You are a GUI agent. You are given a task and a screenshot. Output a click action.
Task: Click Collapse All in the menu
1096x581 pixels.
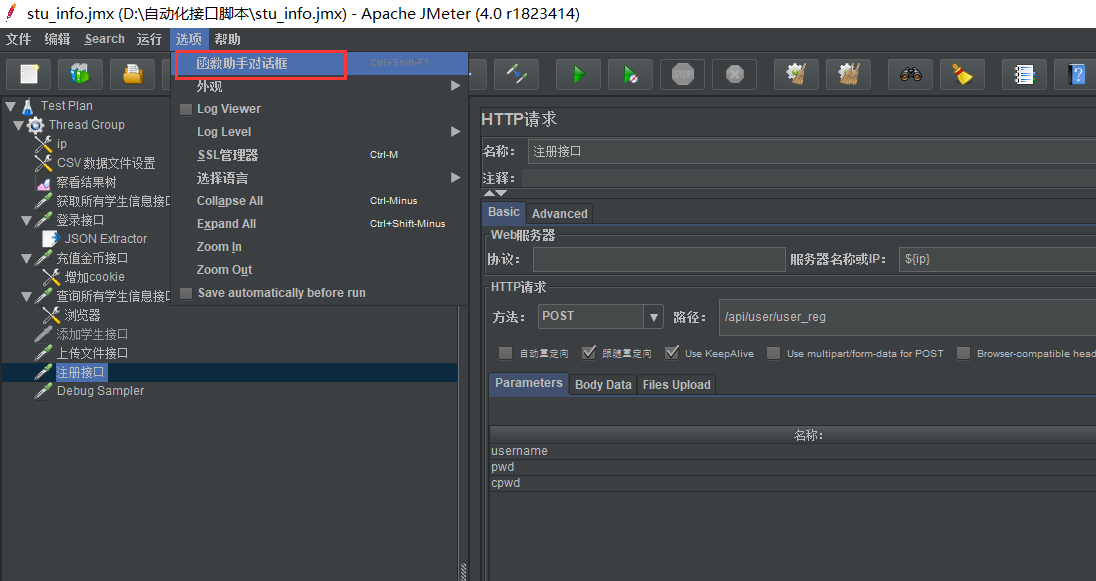coord(319,201)
